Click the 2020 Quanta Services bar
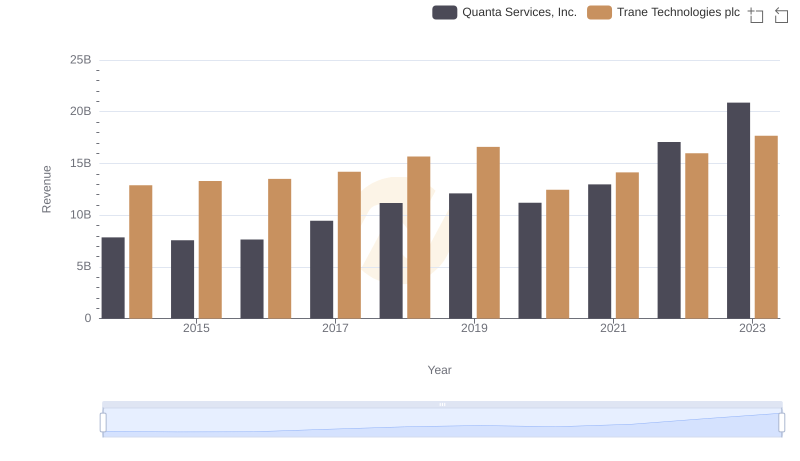Screen dimensions: 800x461 point(530,261)
